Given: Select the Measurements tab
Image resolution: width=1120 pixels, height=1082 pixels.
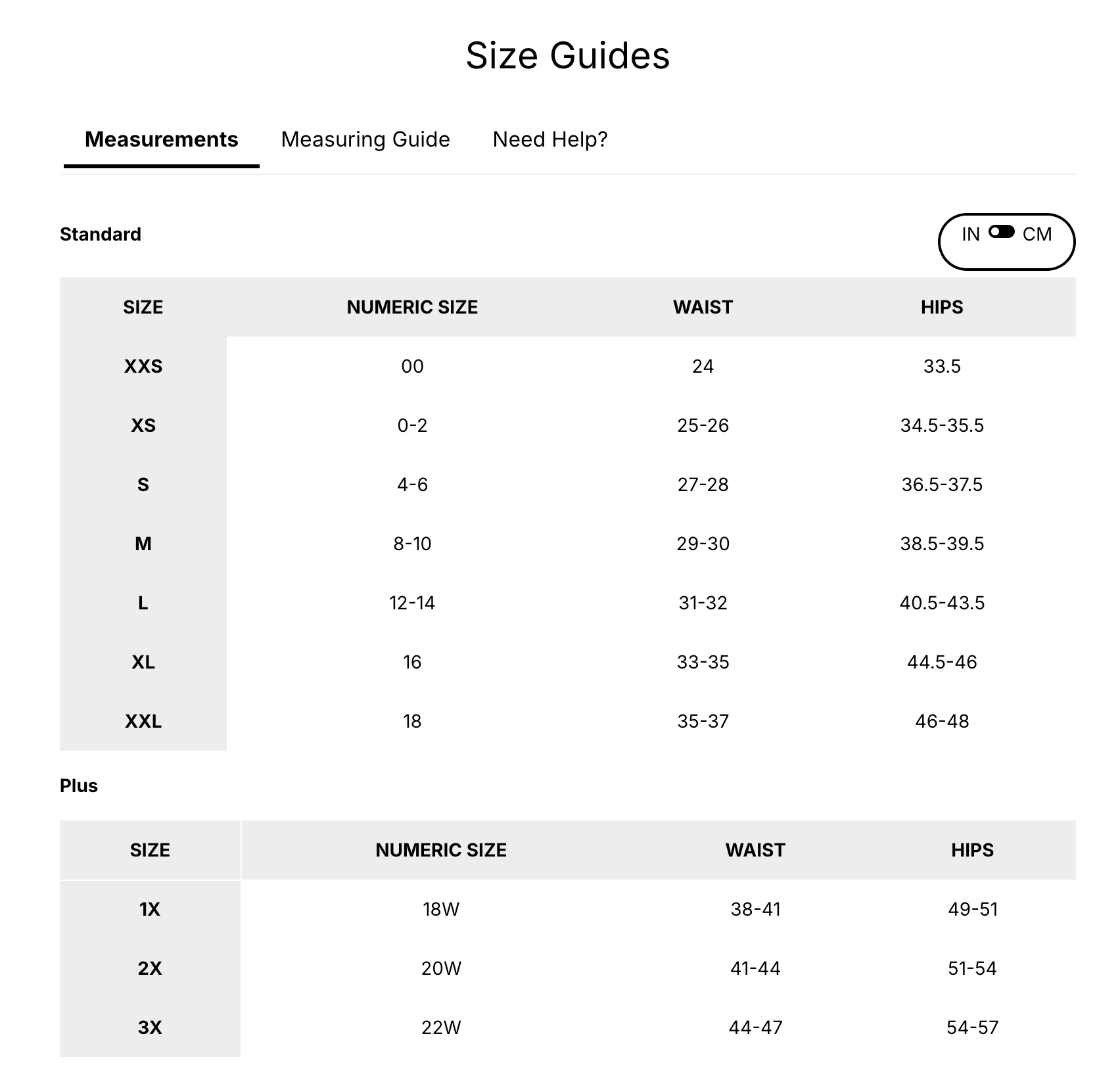Looking at the screenshot, I should pos(162,139).
